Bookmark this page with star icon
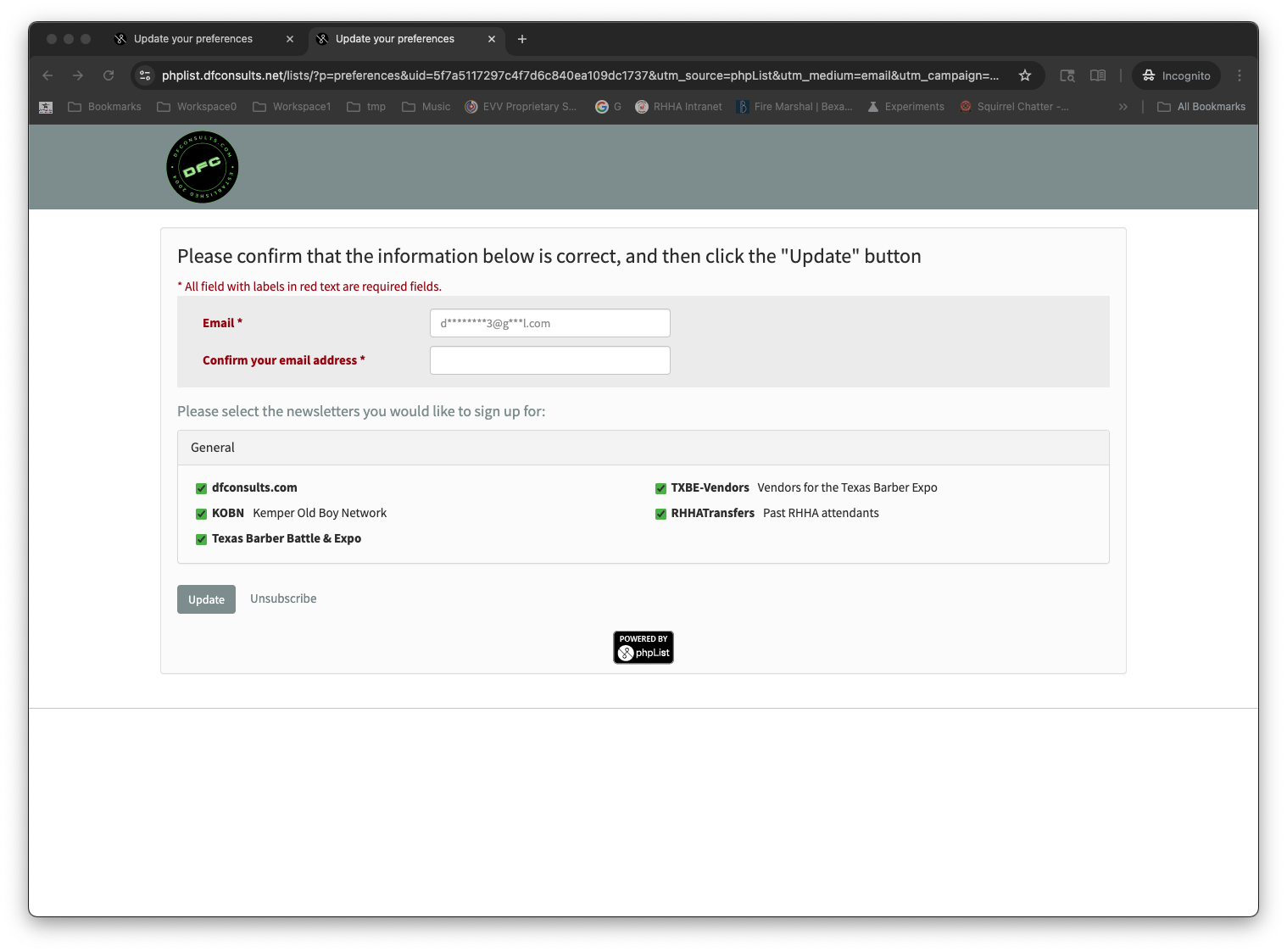 point(1024,75)
